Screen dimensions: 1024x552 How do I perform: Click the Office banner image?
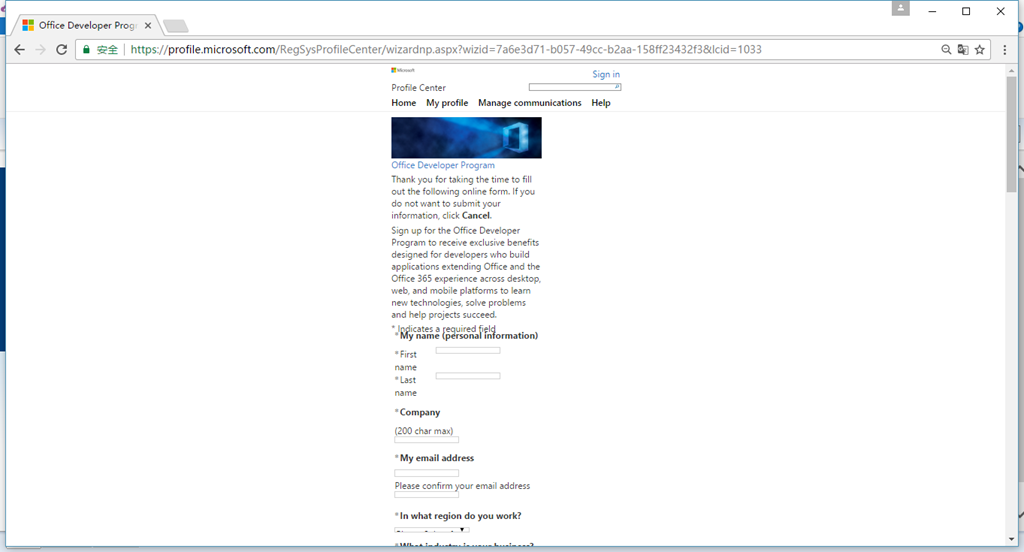click(466, 138)
